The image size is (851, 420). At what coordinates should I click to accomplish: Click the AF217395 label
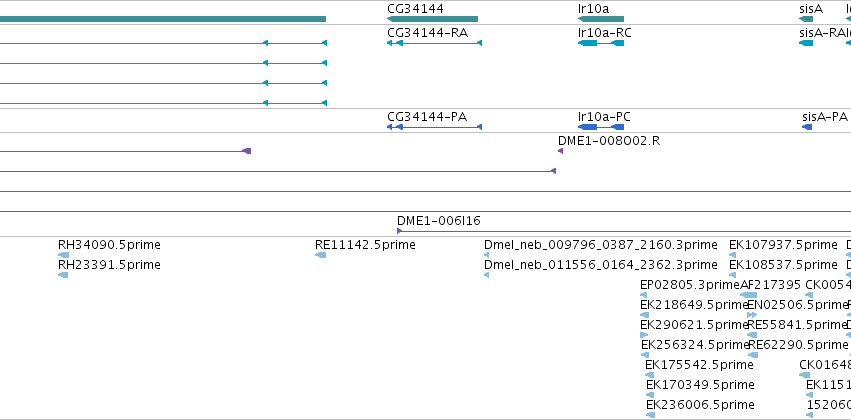(771, 285)
